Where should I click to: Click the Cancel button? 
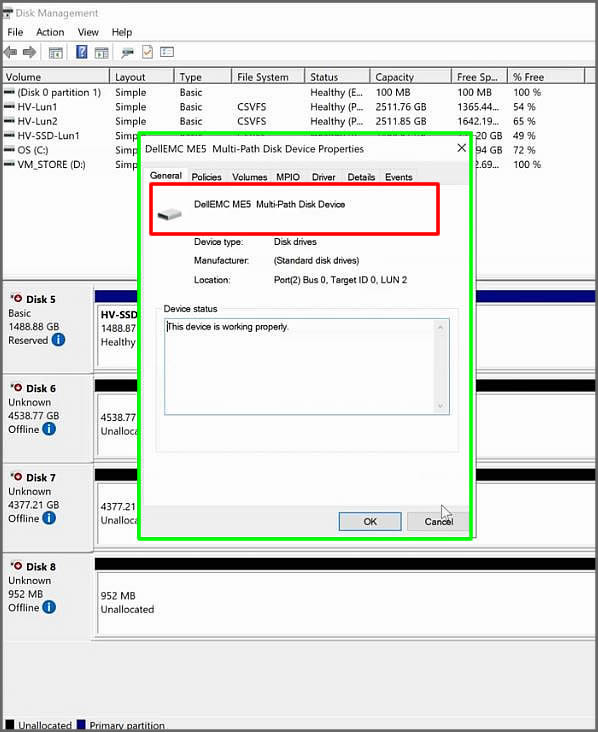(438, 521)
